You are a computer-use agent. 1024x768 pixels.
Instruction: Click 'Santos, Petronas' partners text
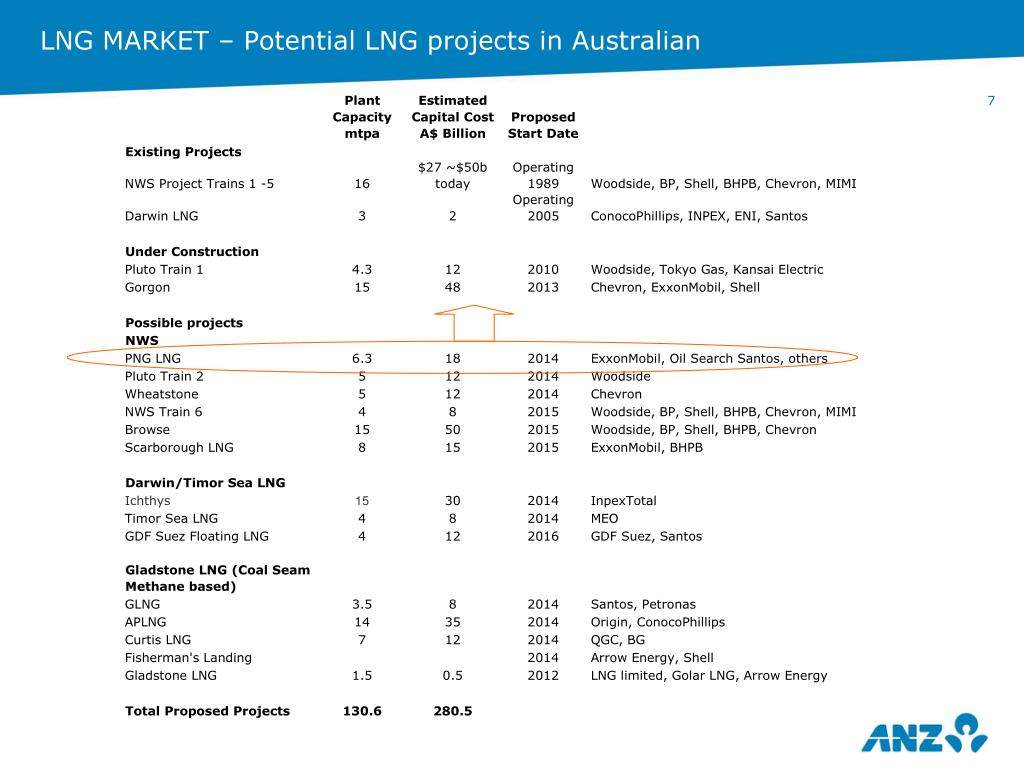643,605
